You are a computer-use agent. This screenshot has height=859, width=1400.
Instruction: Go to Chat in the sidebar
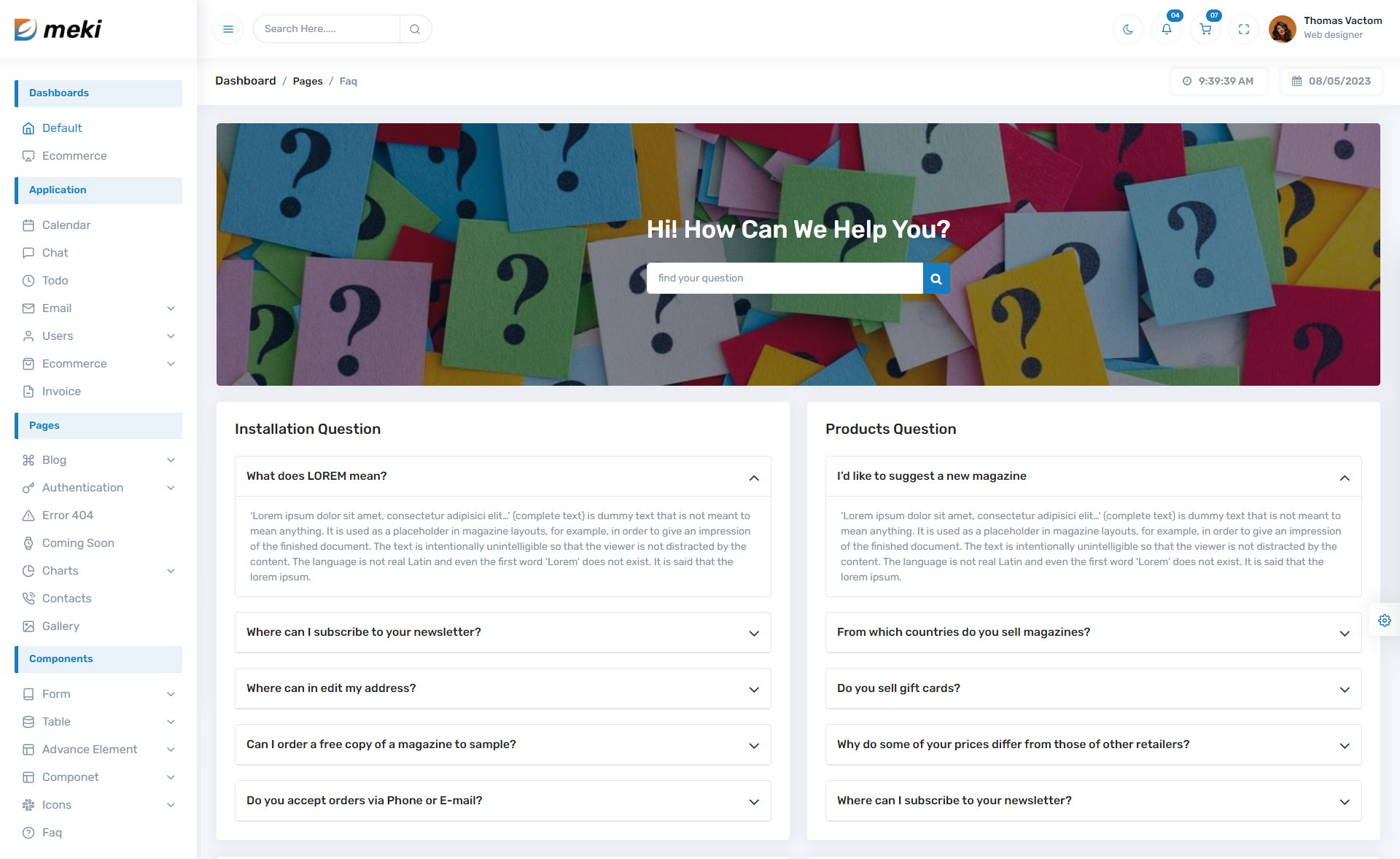point(55,253)
